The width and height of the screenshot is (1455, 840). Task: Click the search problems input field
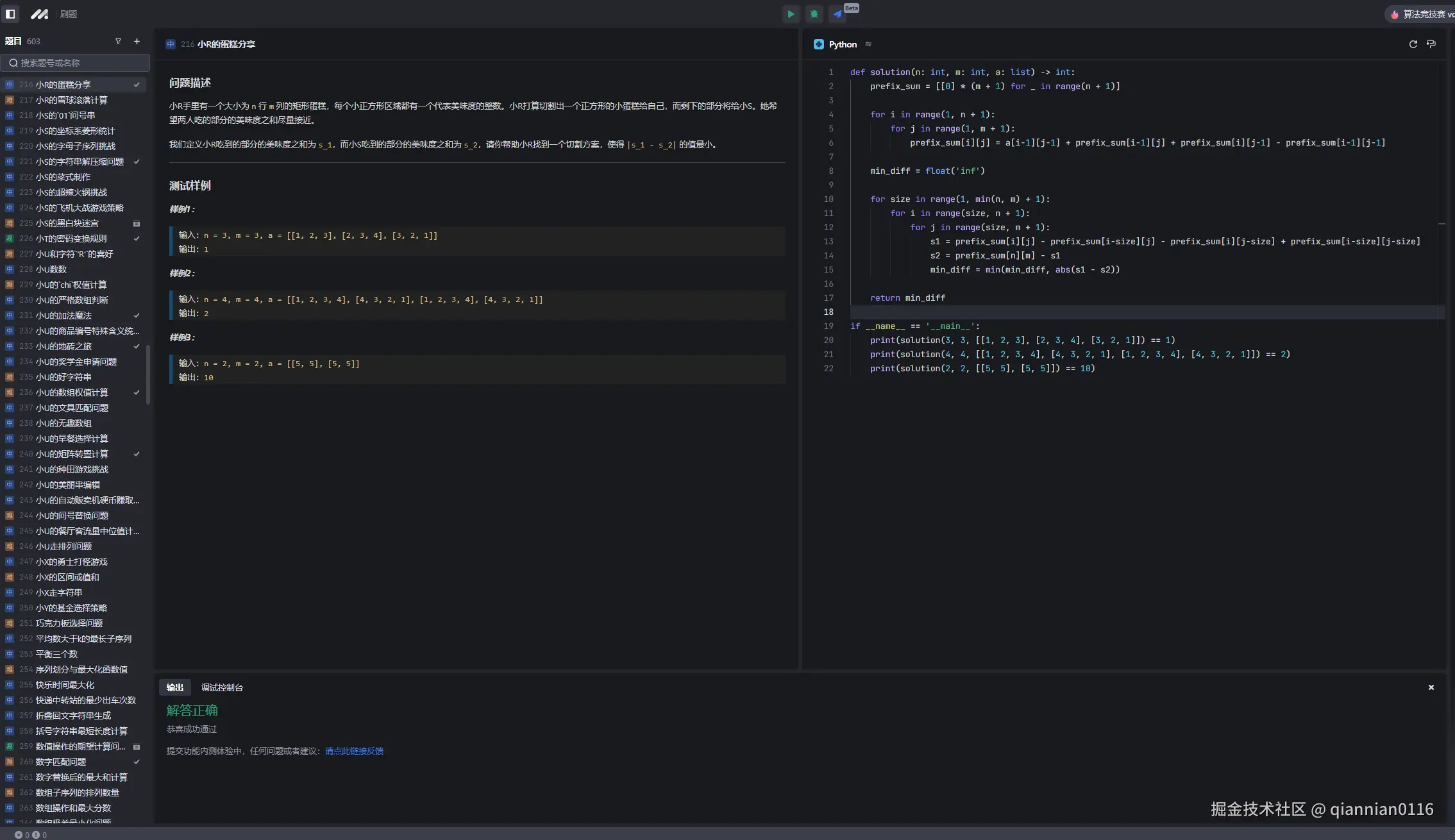(x=76, y=63)
